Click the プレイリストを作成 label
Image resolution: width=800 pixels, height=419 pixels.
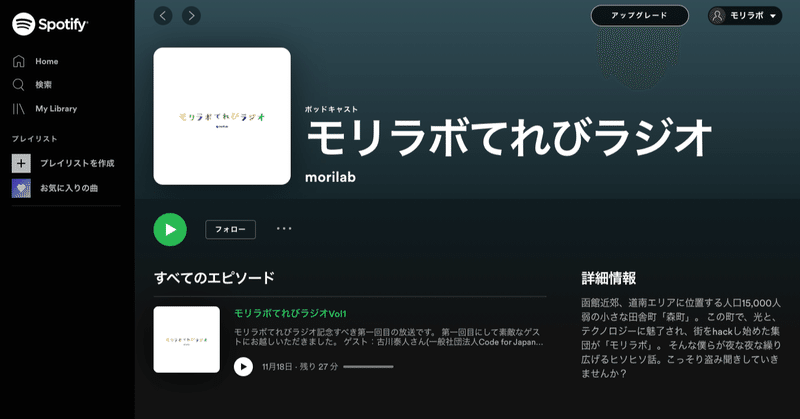click(x=77, y=163)
